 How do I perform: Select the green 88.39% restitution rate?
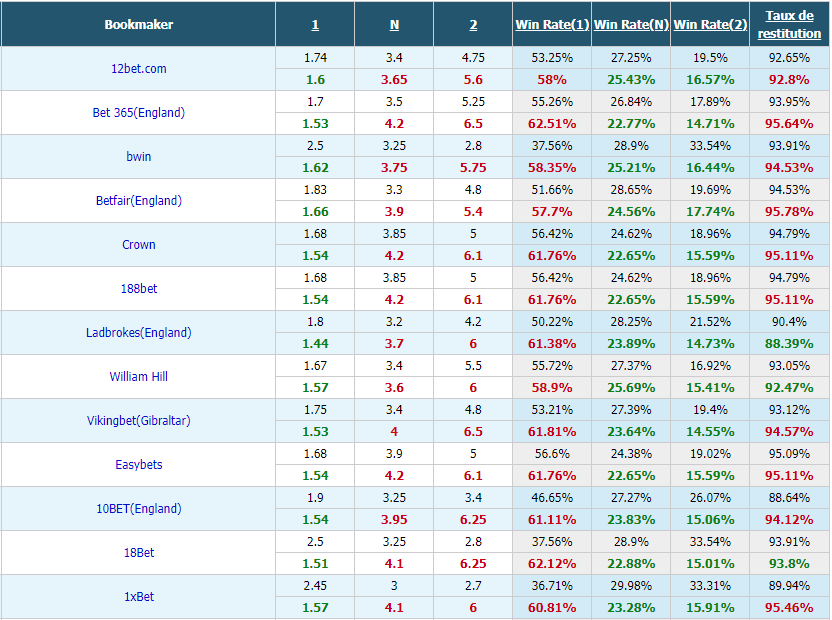(790, 344)
